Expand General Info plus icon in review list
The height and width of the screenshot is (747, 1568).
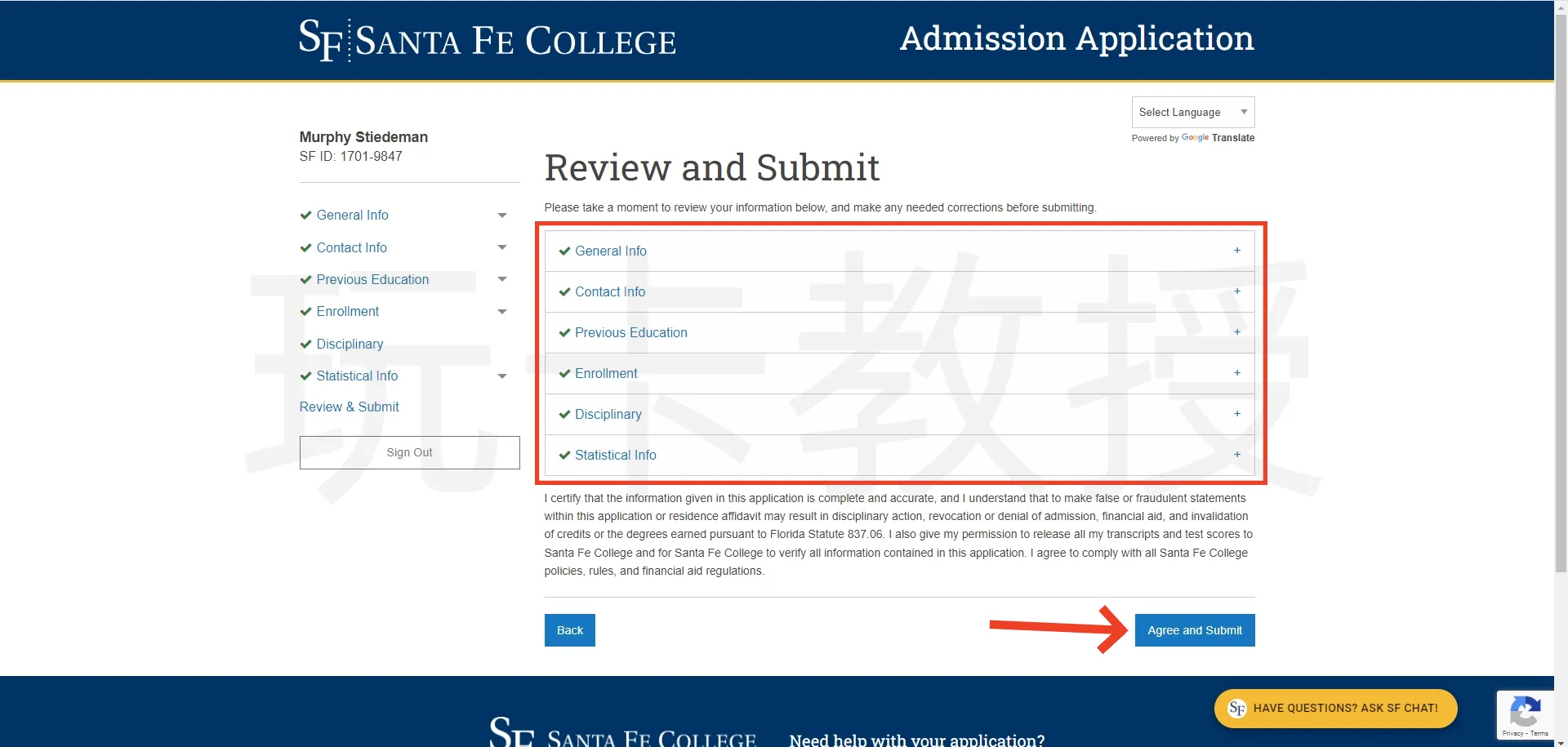pos(1236,251)
